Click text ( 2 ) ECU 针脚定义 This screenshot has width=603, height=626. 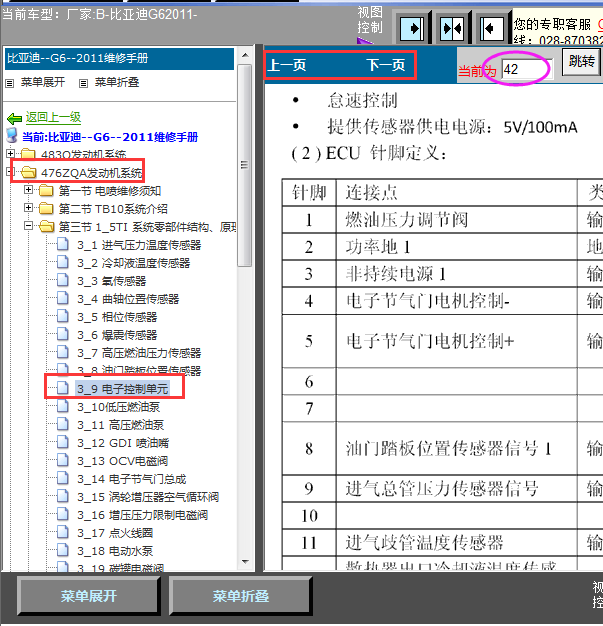point(369,153)
